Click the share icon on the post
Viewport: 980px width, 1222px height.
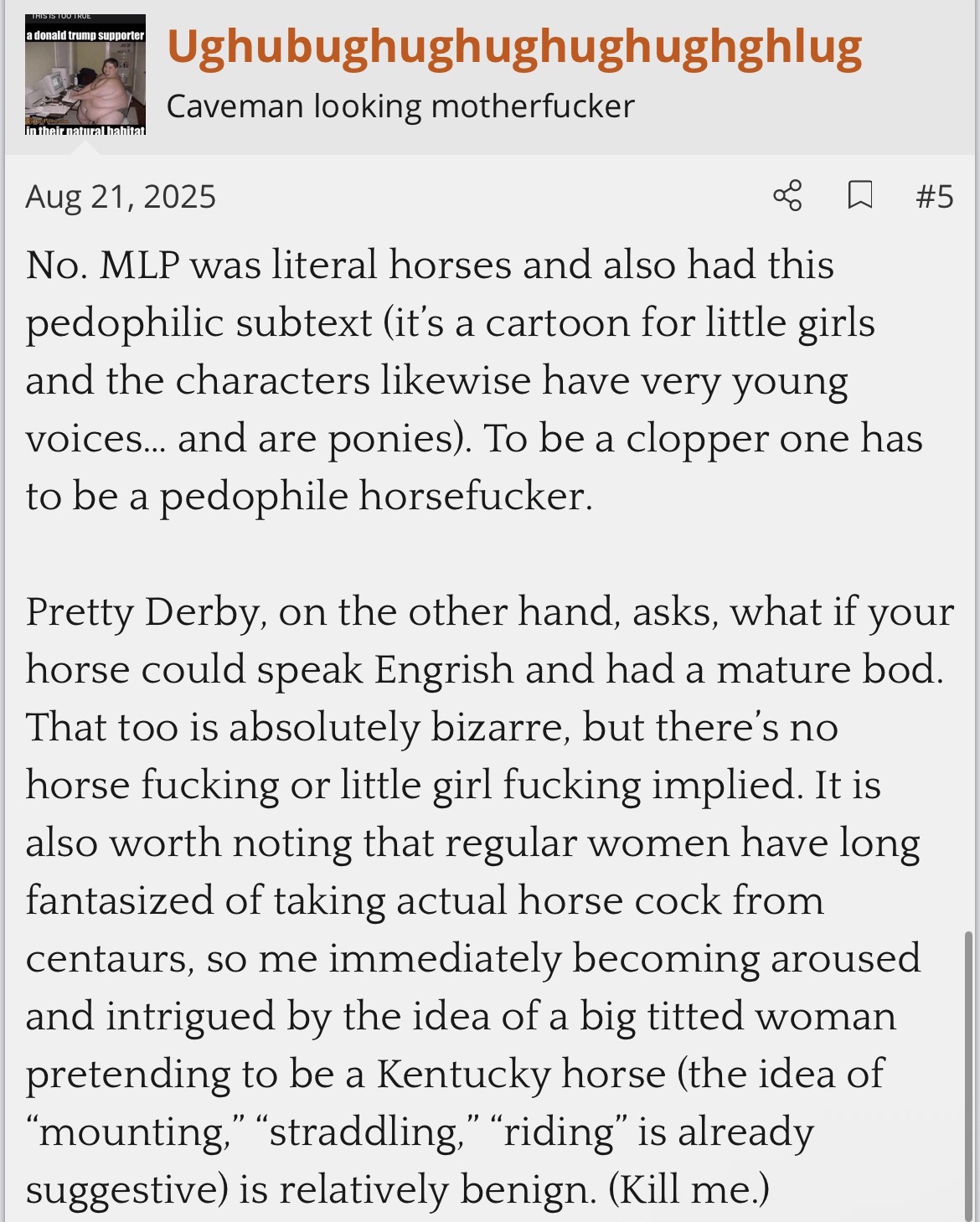click(x=787, y=196)
